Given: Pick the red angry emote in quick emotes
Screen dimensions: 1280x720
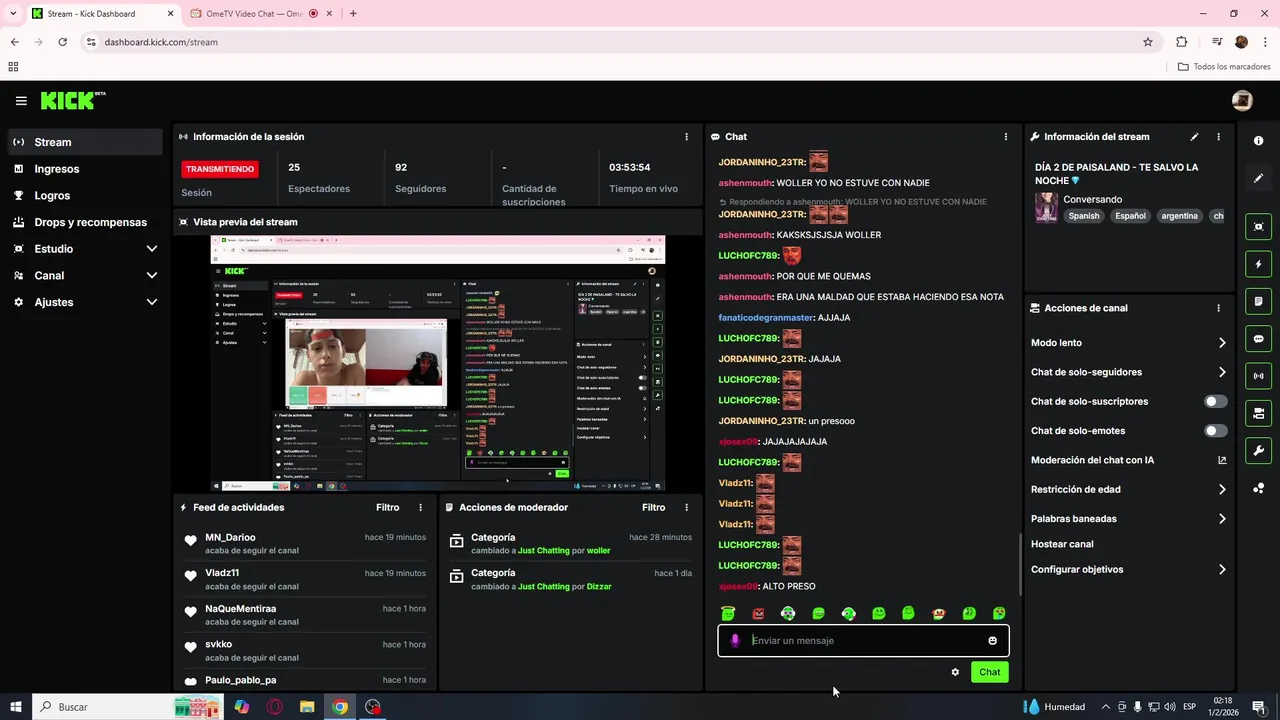Looking at the screenshot, I should [x=758, y=613].
